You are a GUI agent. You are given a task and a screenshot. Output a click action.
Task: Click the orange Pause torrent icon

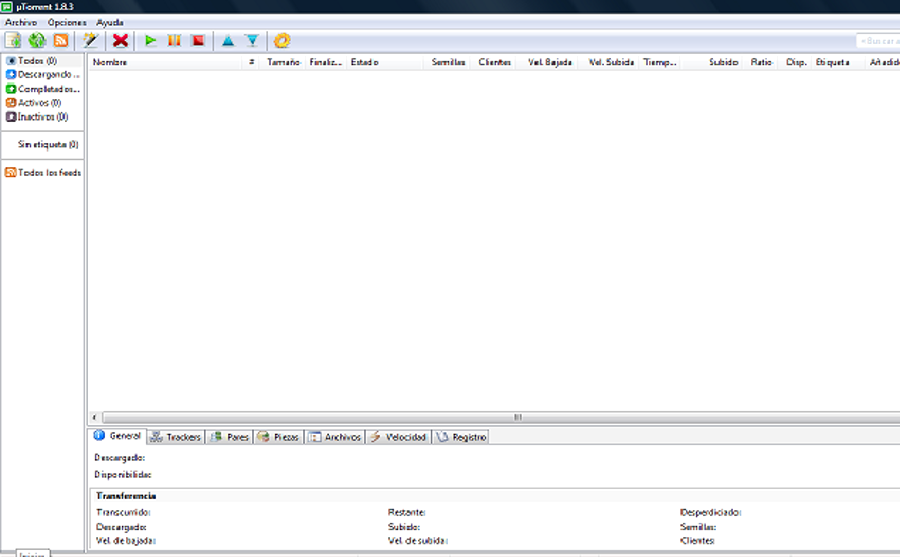click(x=174, y=41)
